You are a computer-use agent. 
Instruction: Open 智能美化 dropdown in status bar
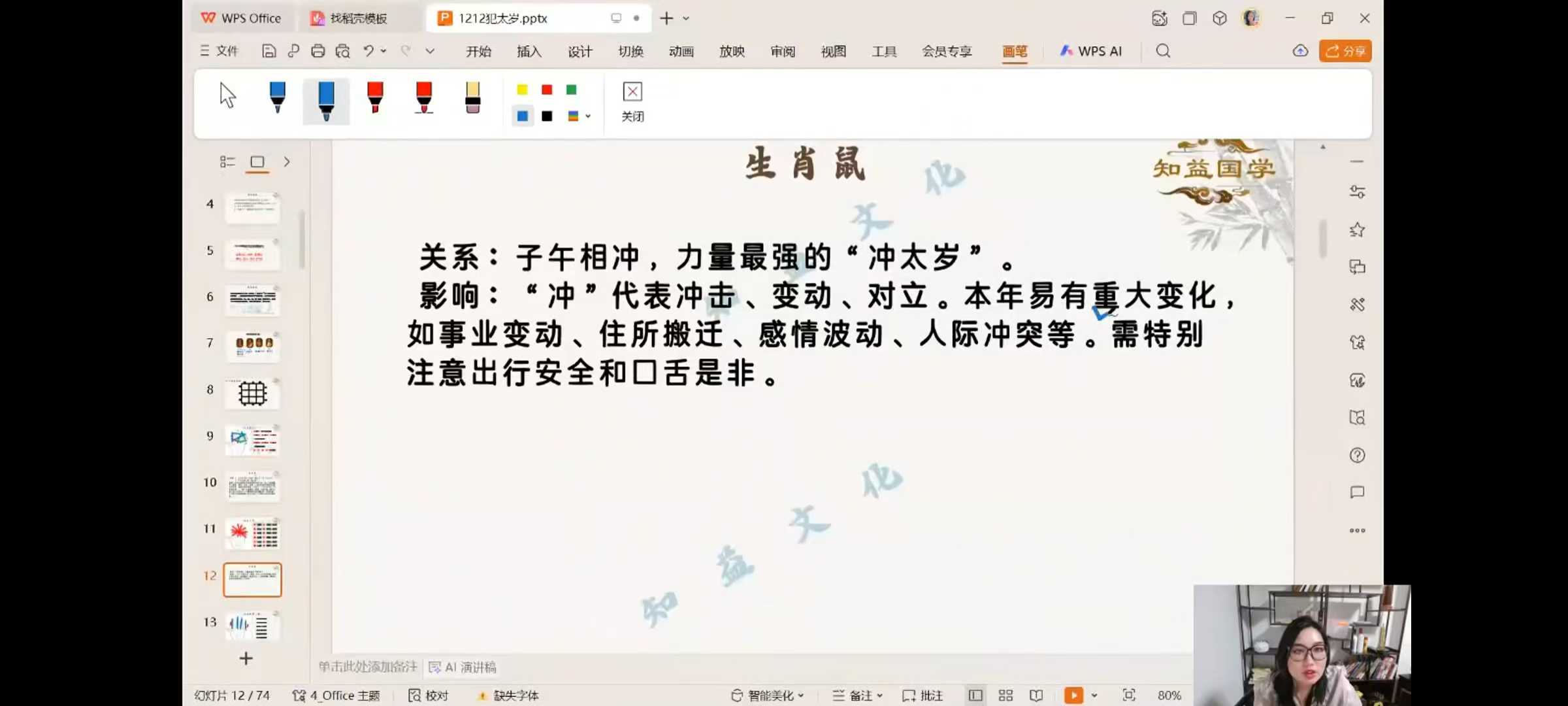click(x=767, y=696)
